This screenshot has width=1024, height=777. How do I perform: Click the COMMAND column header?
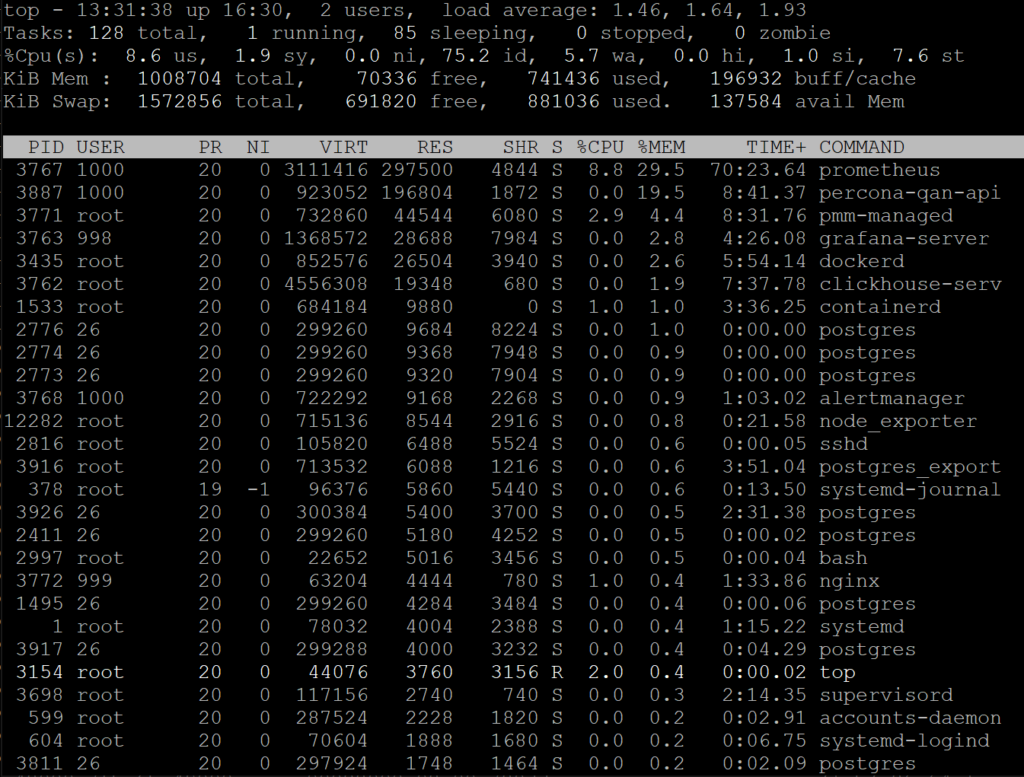(x=861, y=147)
